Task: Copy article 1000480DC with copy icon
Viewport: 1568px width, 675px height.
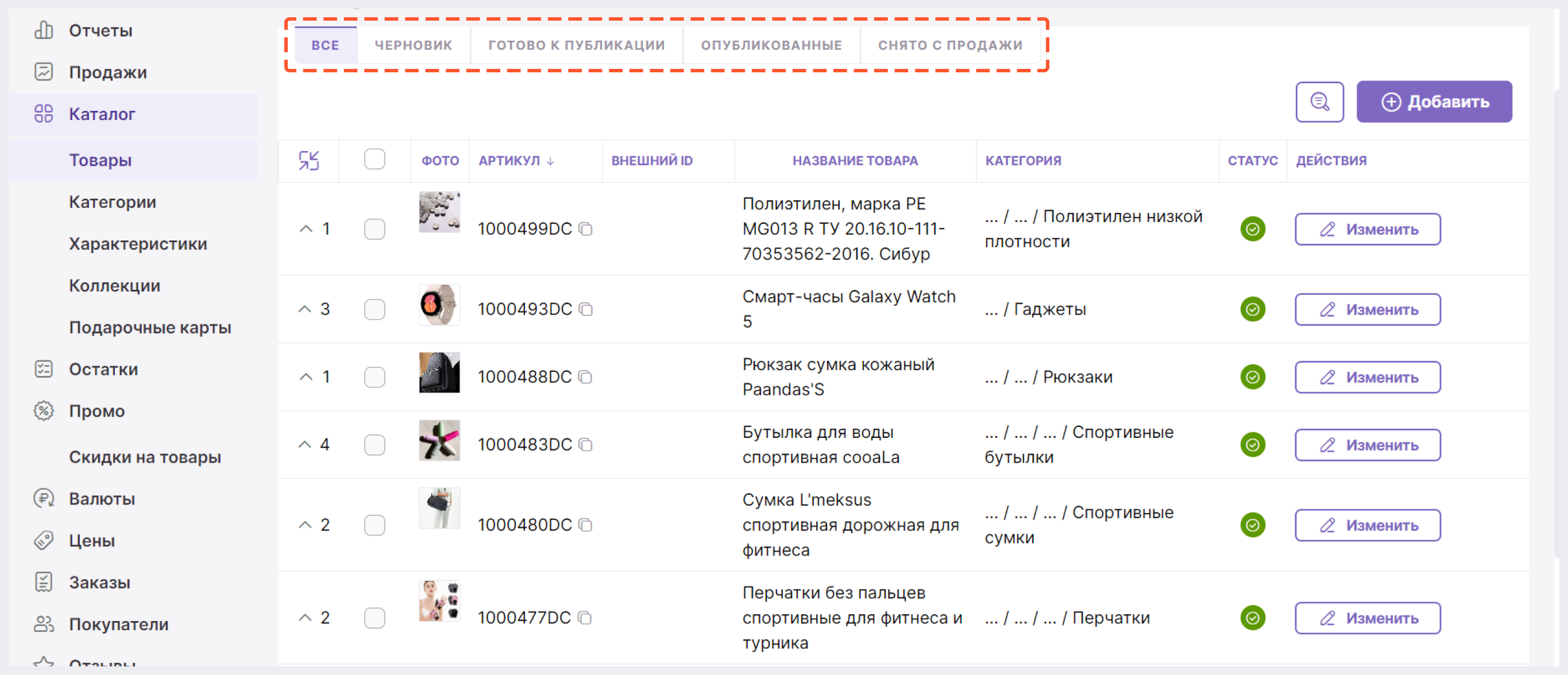Action: (x=586, y=525)
